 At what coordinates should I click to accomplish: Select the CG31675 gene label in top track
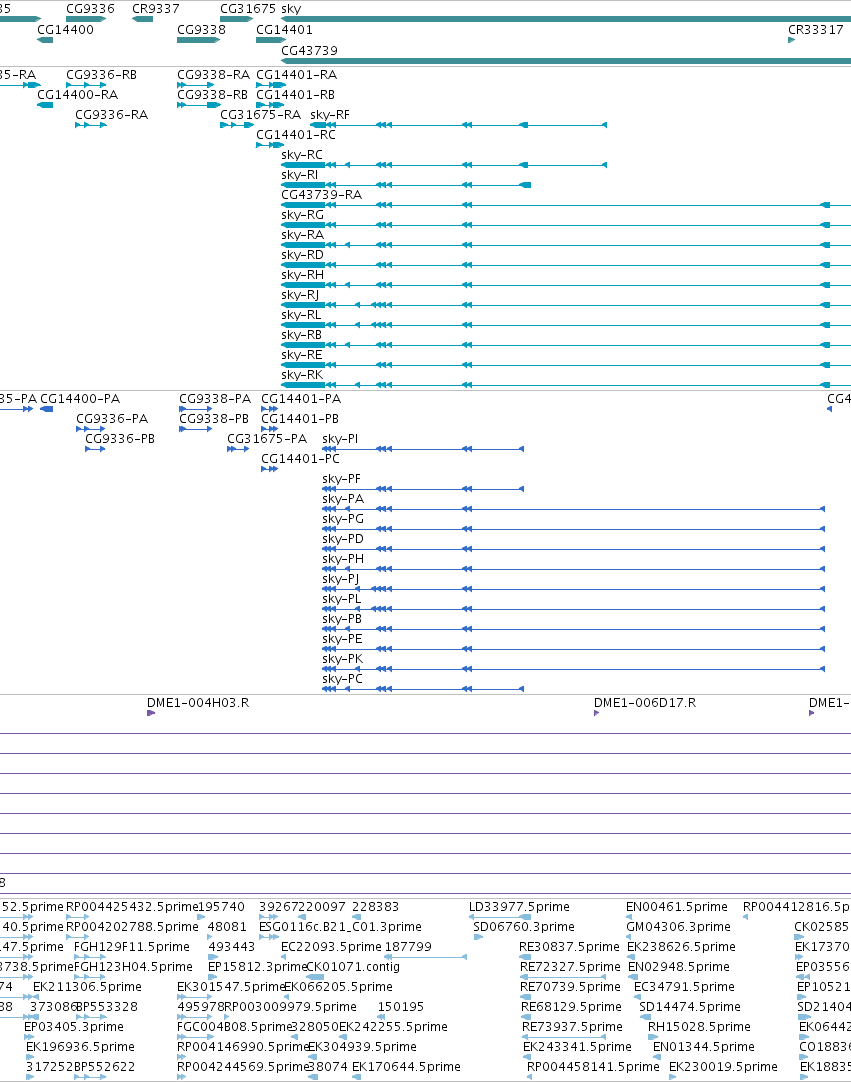click(248, 9)
